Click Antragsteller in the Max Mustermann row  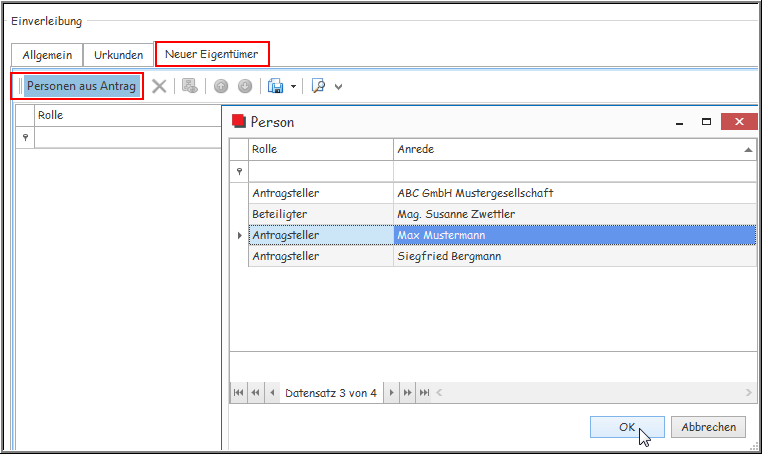coord(321,235)
